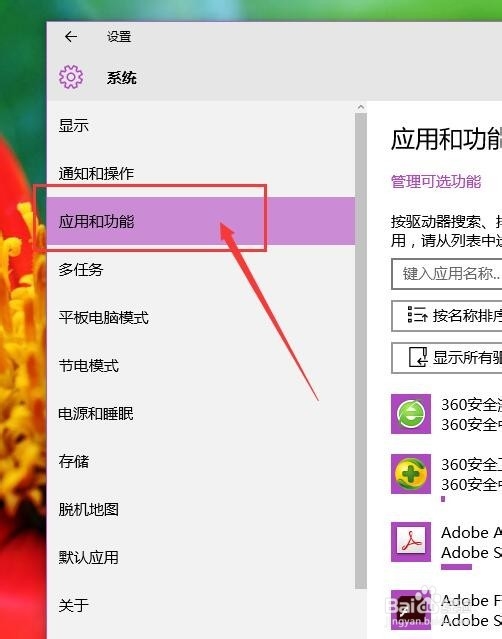Select 应用和功能 in the sidebar

(x=201, y=221)
